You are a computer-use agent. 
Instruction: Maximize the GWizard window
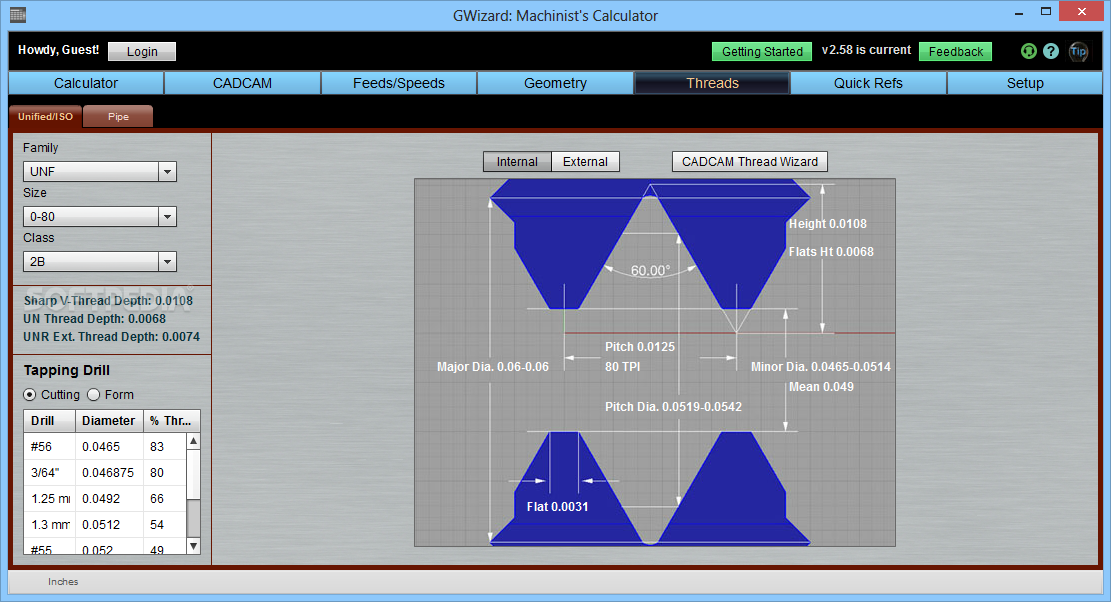1046,11
